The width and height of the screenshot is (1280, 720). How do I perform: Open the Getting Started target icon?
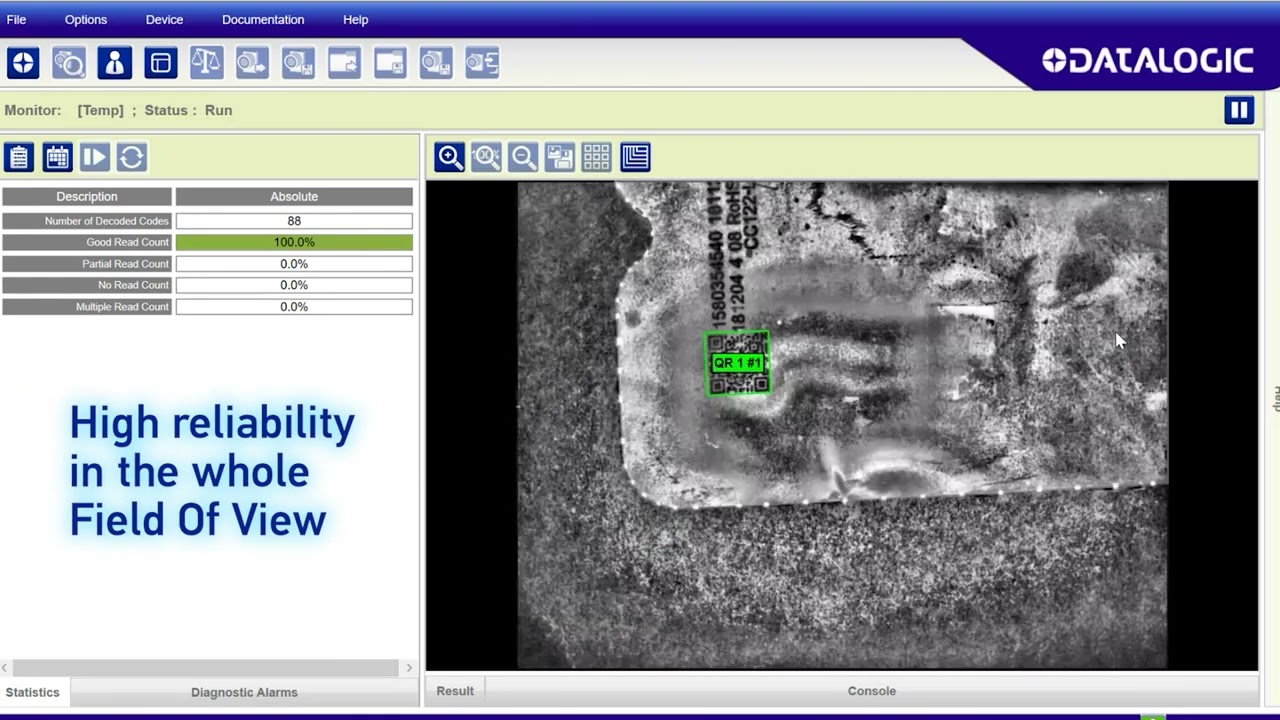click(23, 63)
